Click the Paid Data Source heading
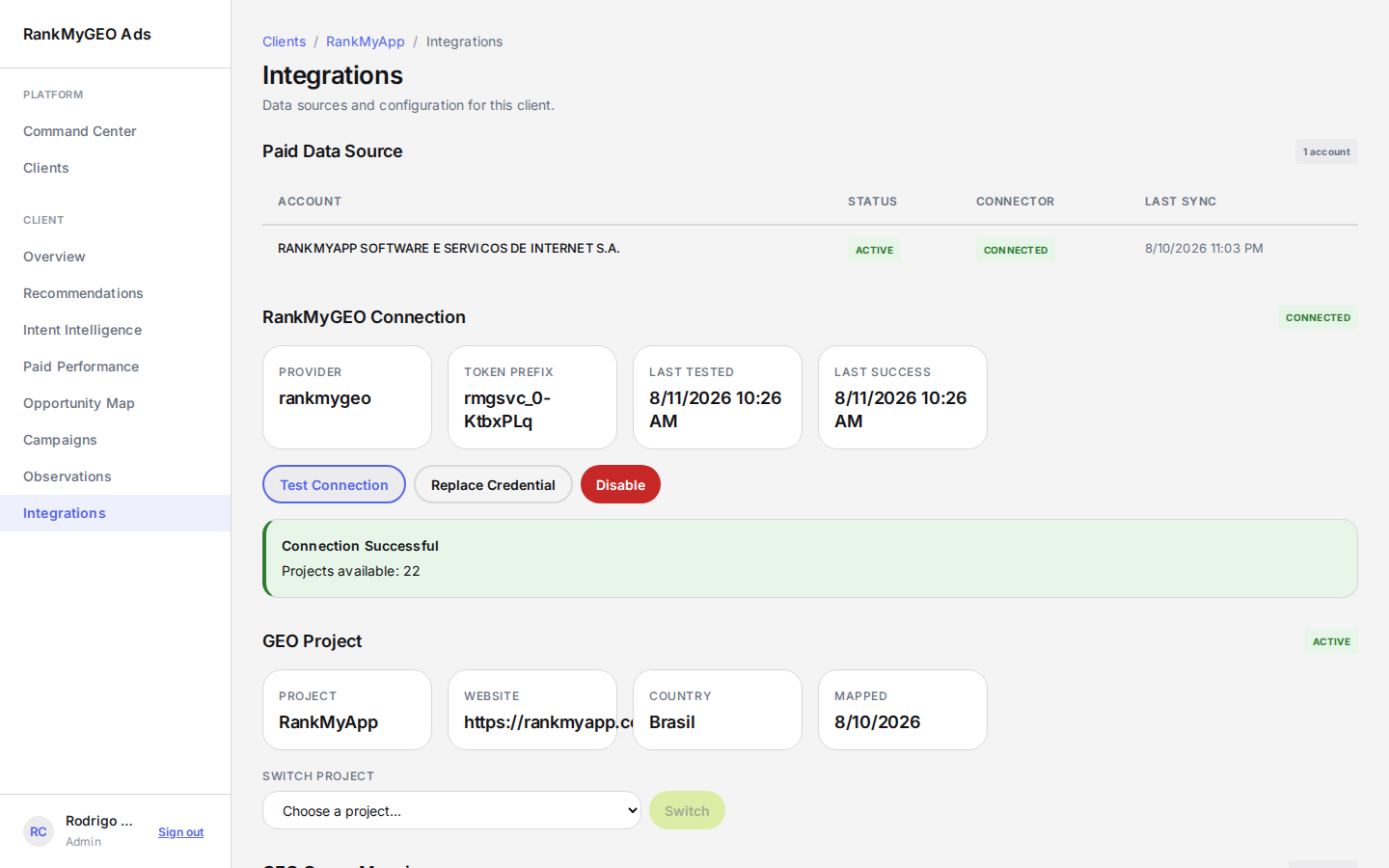 [x=333, y=151]
